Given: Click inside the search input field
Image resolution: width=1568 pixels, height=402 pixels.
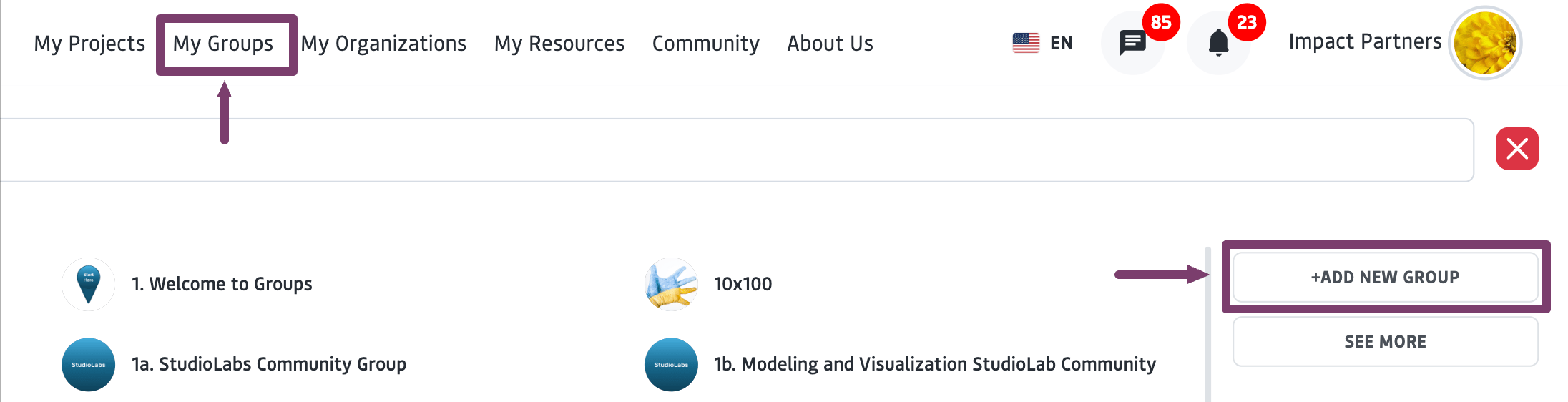Looking at the screenshot, I should (737, 150).
